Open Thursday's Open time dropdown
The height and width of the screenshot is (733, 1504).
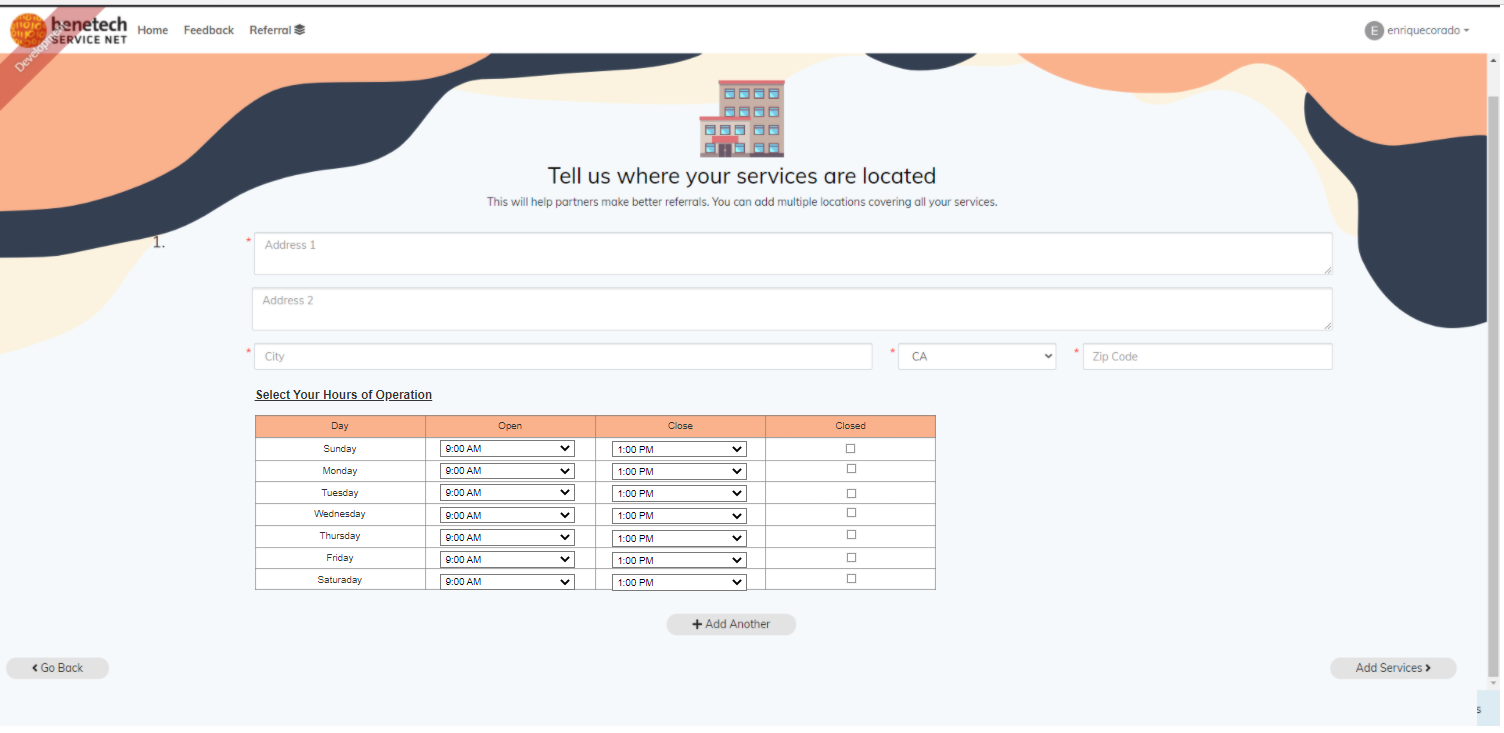point(506,537)
